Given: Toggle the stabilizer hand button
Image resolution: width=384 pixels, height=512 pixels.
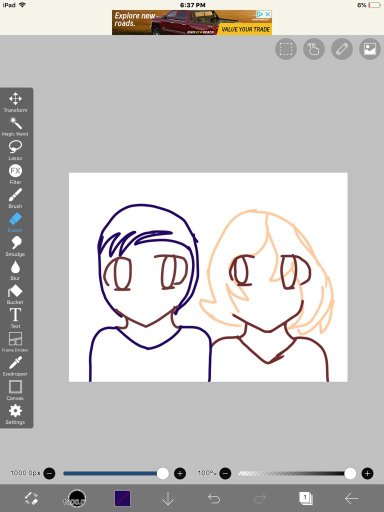Looking at the screenshot, I should [314, 49].
